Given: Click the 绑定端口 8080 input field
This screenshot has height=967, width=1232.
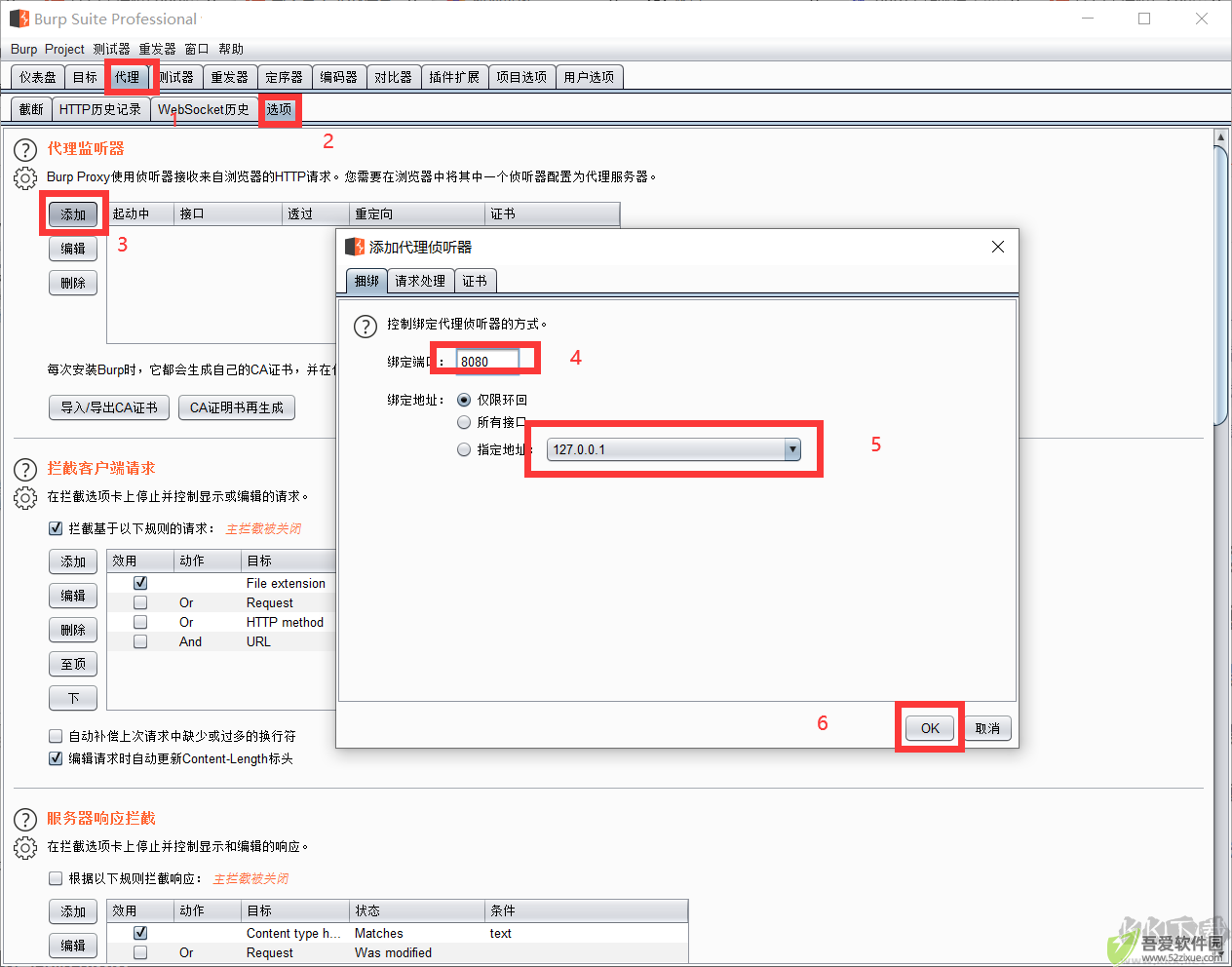Looking at the screenshot, I should [x=488, y=361].
